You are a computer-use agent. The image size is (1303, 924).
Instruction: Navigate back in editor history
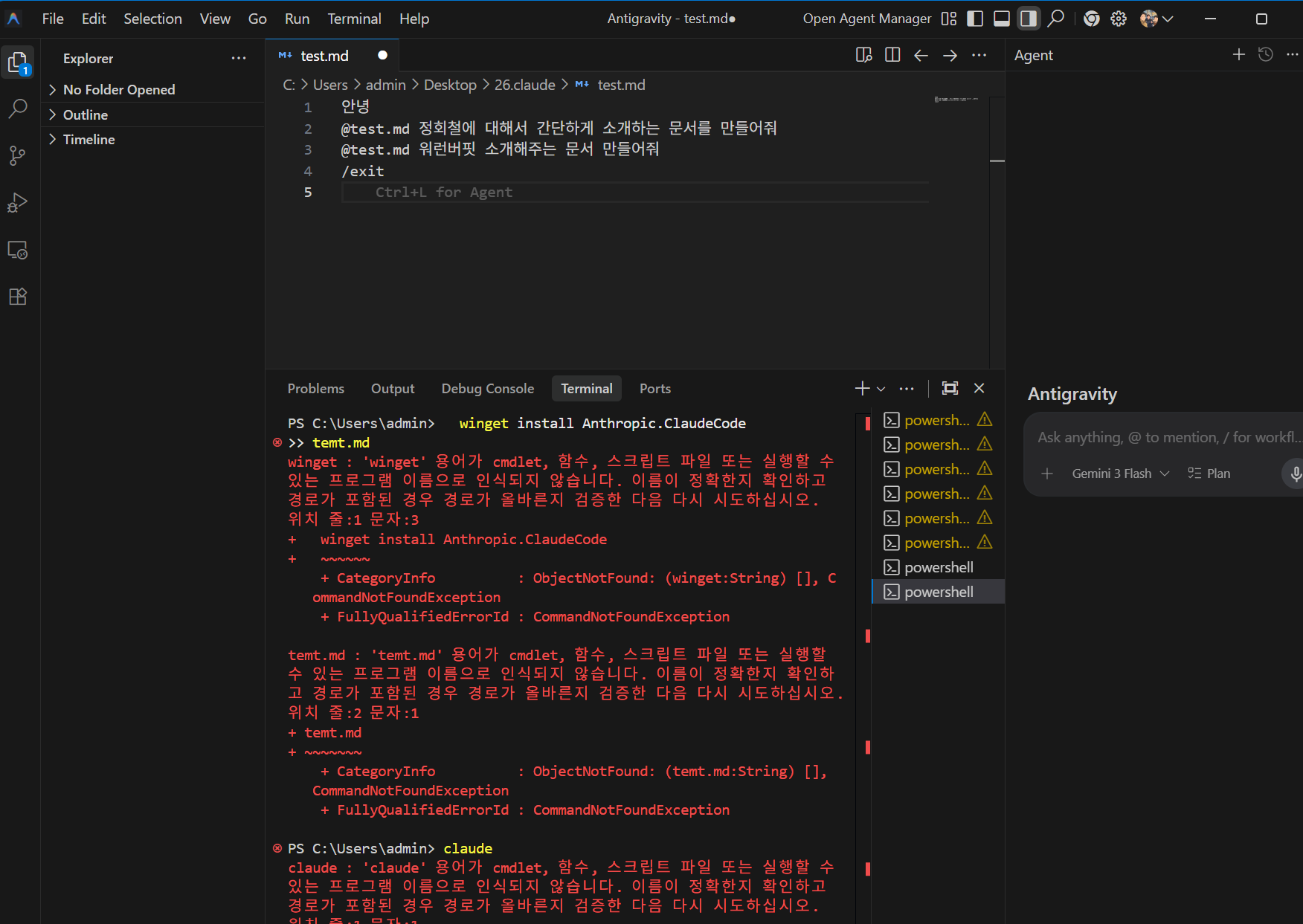point(921,55)
